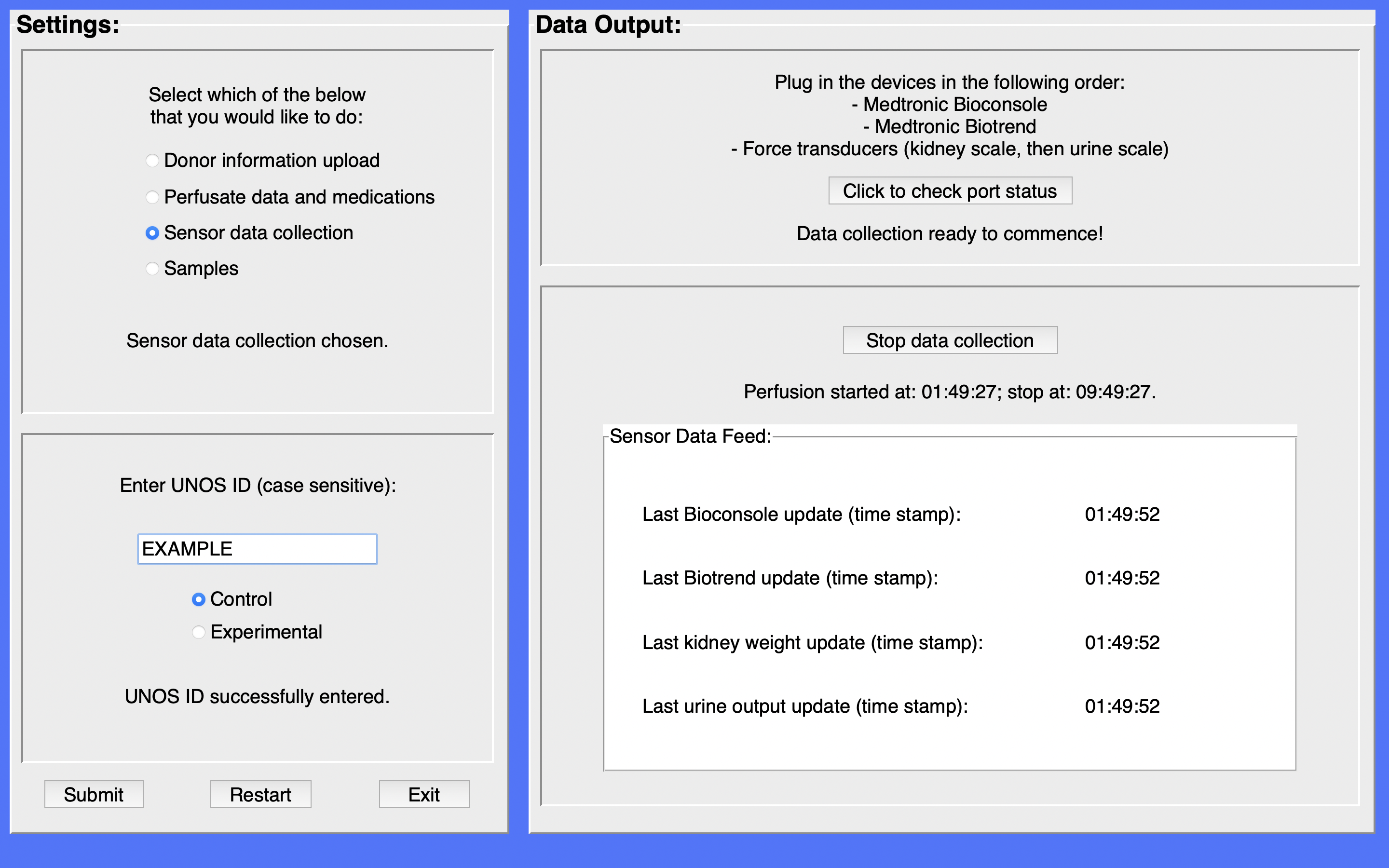Click Restart in the Settings panel

pyautogui.click(x=260, y=794)
